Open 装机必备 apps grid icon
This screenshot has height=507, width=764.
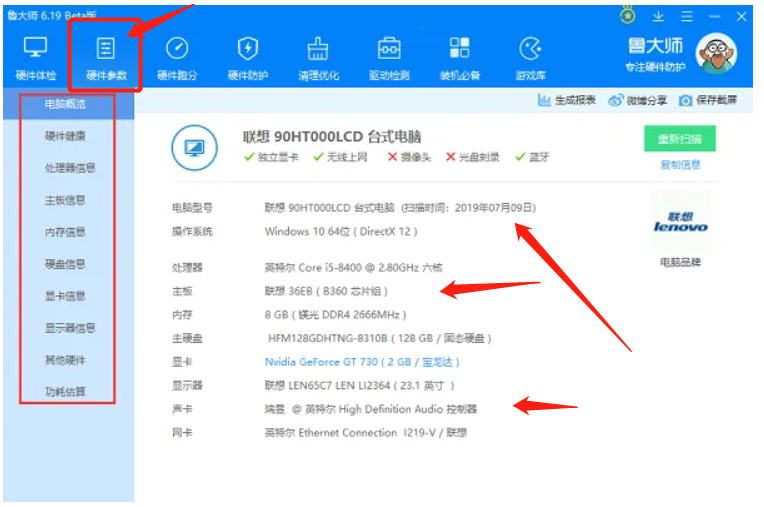[x=459, y=48]
